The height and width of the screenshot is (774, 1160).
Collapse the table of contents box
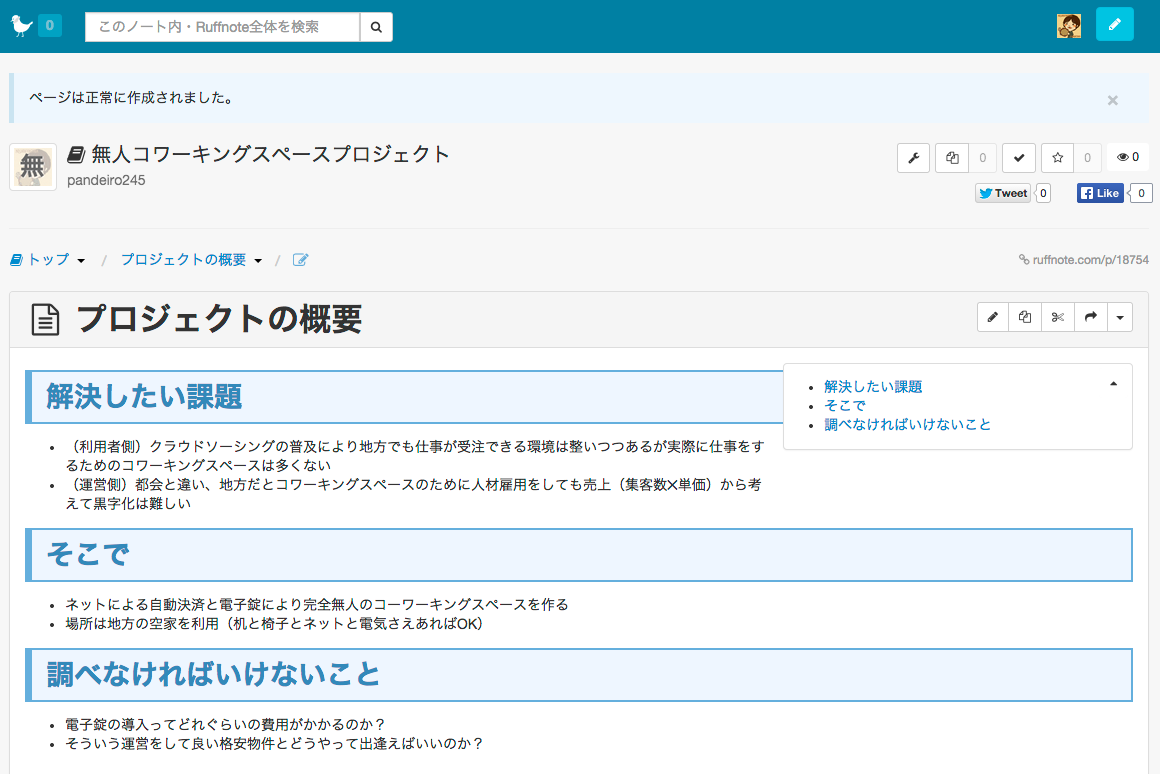(x=1113, y=384)
